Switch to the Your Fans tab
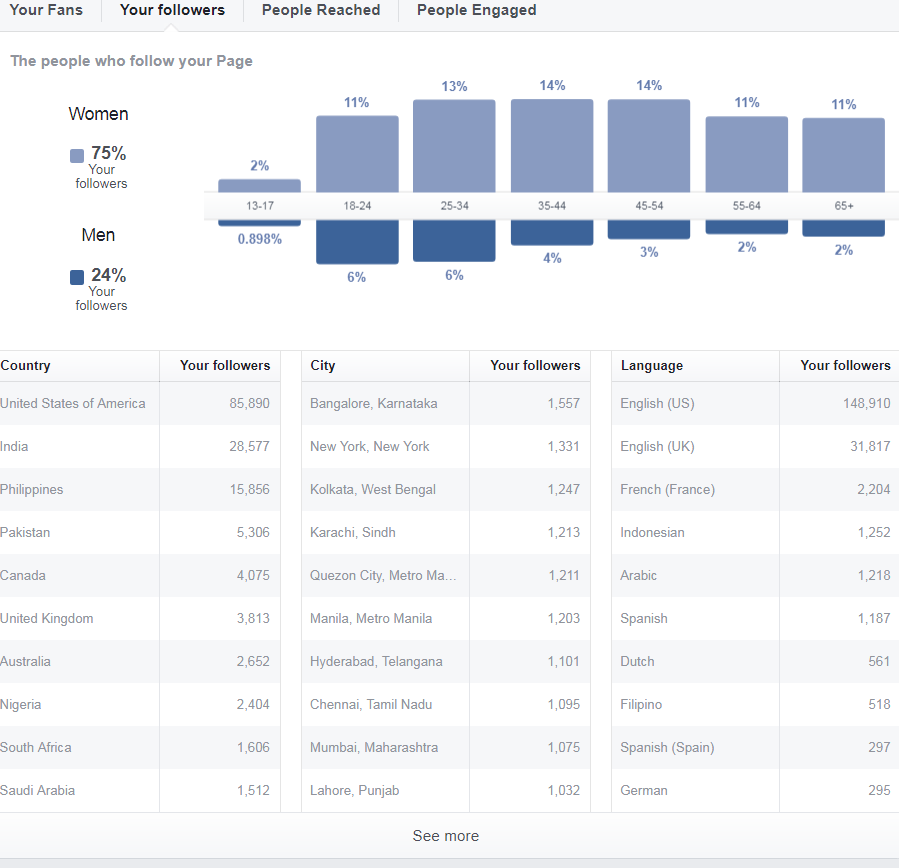The image size is (899, 868). tap(46, 10)
